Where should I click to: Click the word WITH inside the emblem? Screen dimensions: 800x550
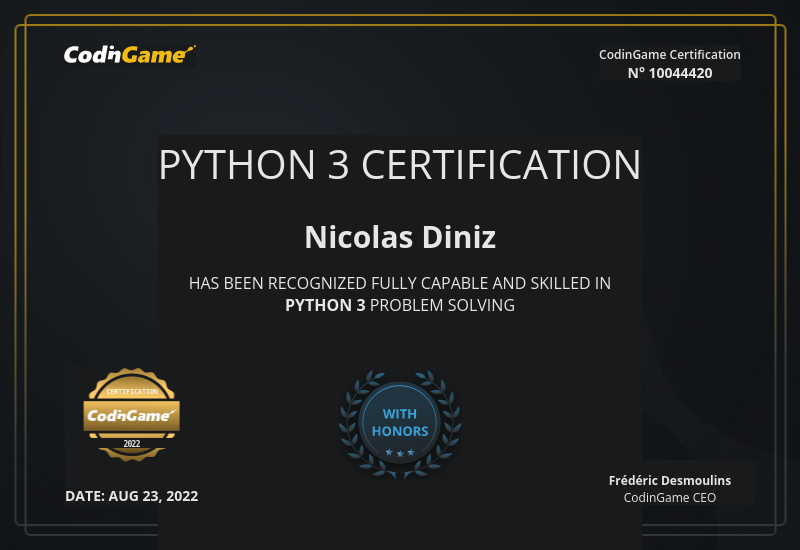[x=400, y=414]
